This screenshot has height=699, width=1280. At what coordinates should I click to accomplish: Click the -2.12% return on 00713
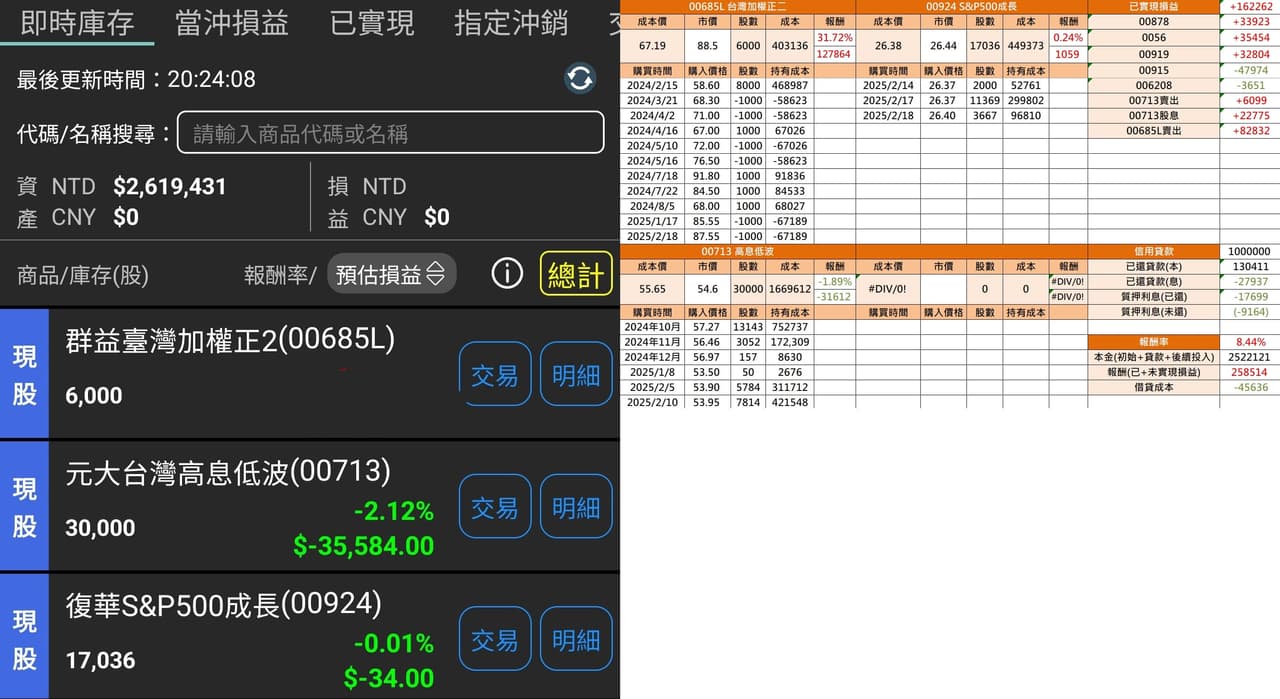point(394,512)
